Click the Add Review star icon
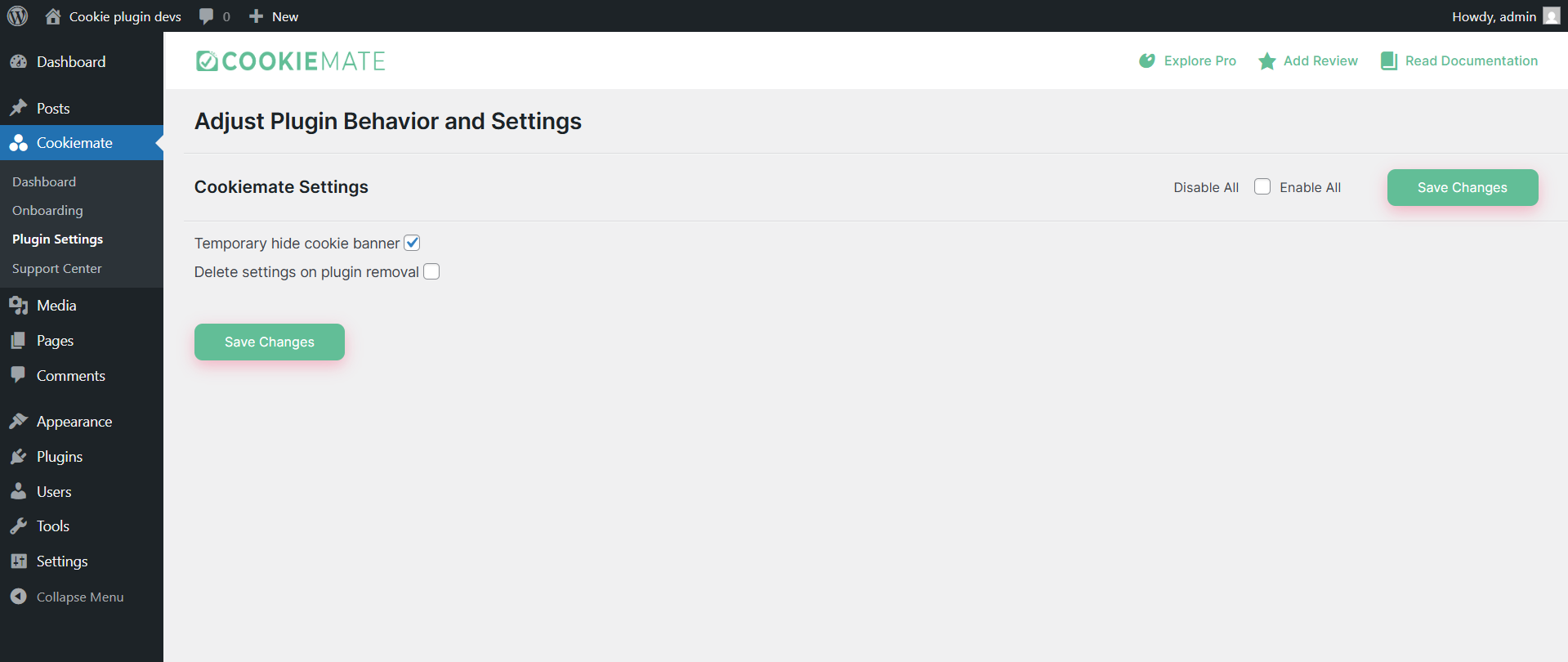Image resolution: width=1568 pixels, height=662 pixels. click(1267, 61)
